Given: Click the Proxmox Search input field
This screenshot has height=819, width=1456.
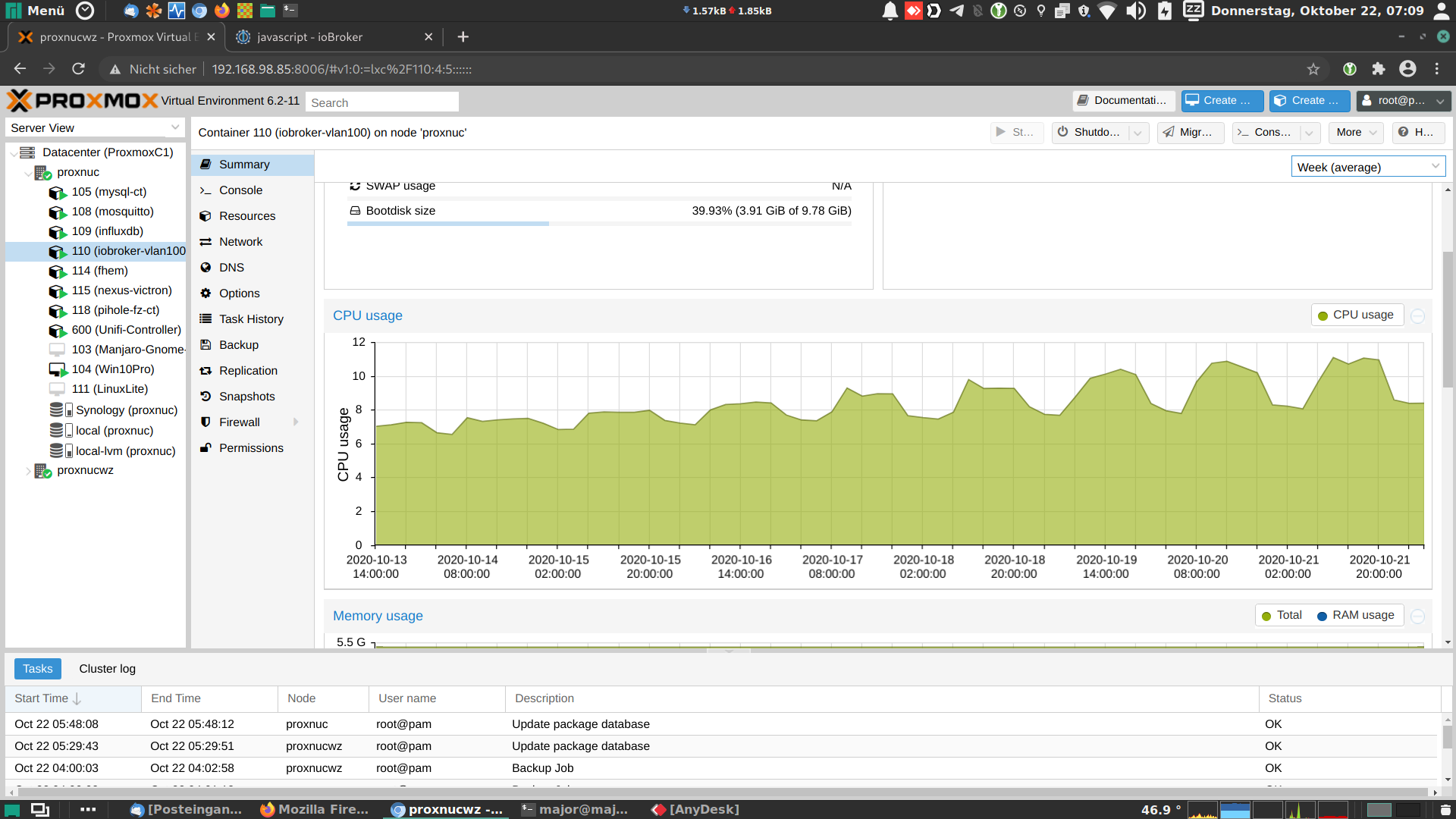Looking at the screenshot, I should [x=381, y=102].
